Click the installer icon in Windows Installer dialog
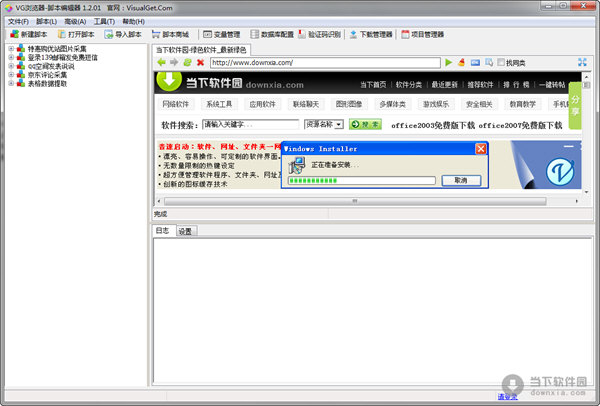 pyautogui.click(x=297, y=165)
